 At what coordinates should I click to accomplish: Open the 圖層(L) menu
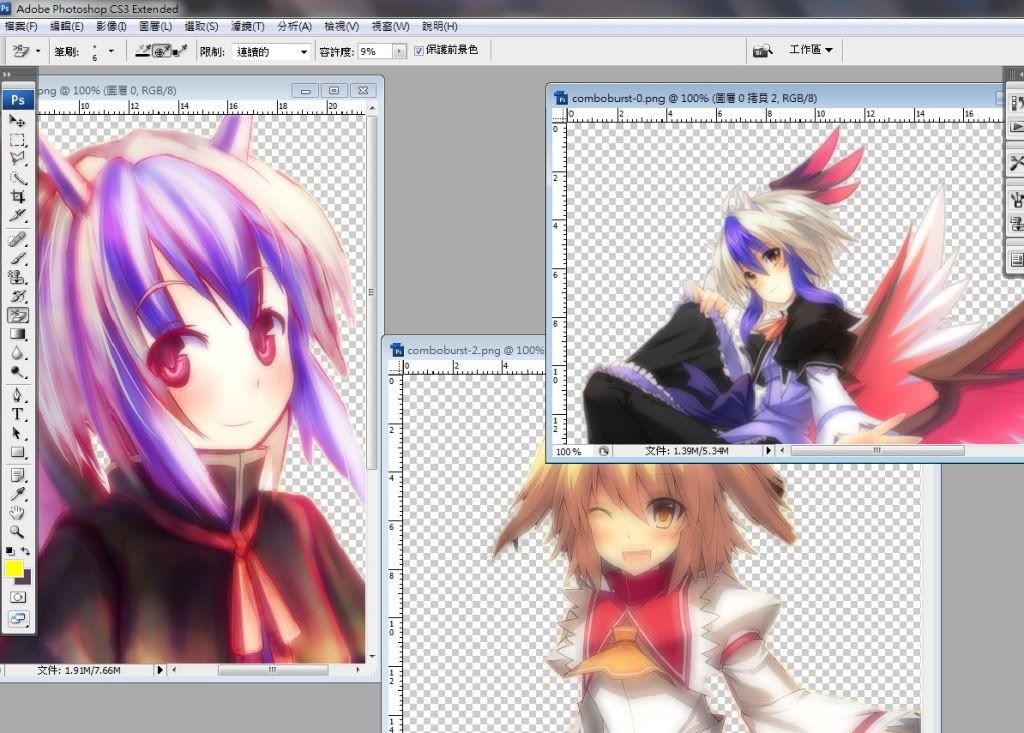(x=155, y=26)
